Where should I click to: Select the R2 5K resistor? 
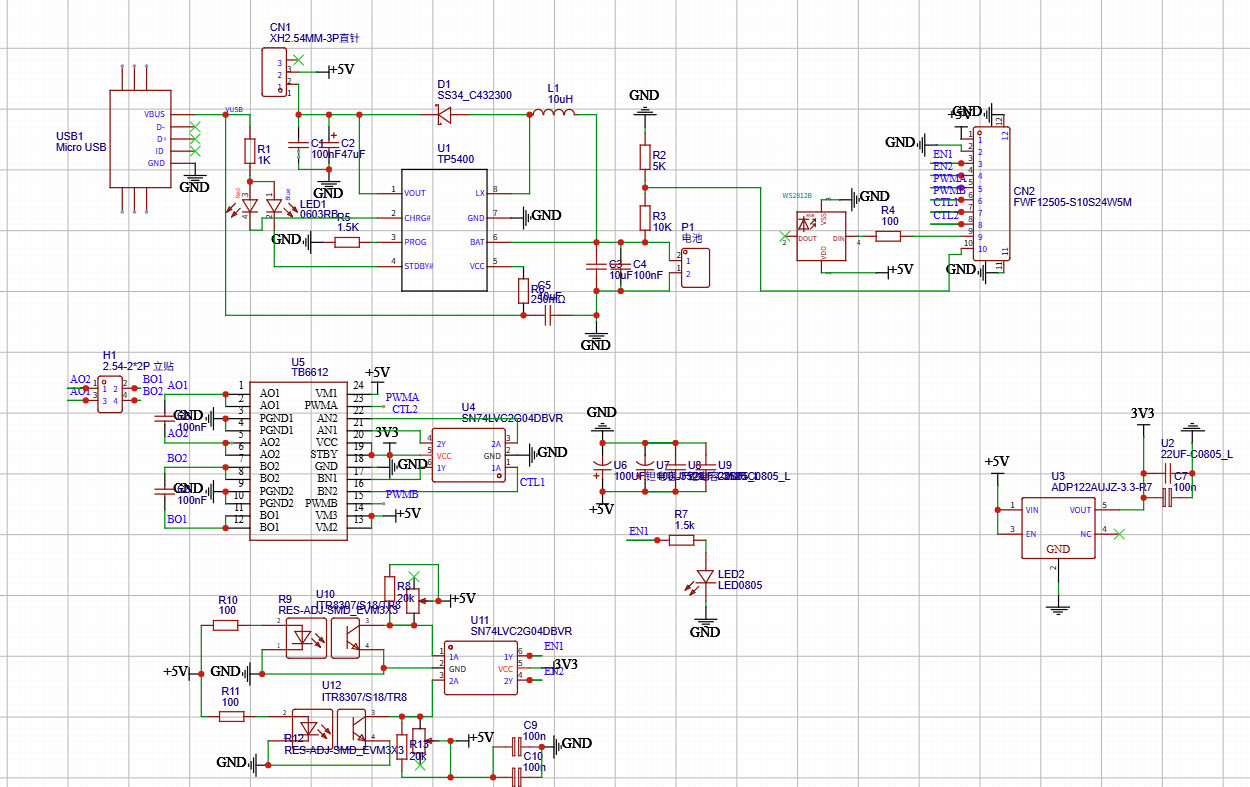(x=645, y=157)
